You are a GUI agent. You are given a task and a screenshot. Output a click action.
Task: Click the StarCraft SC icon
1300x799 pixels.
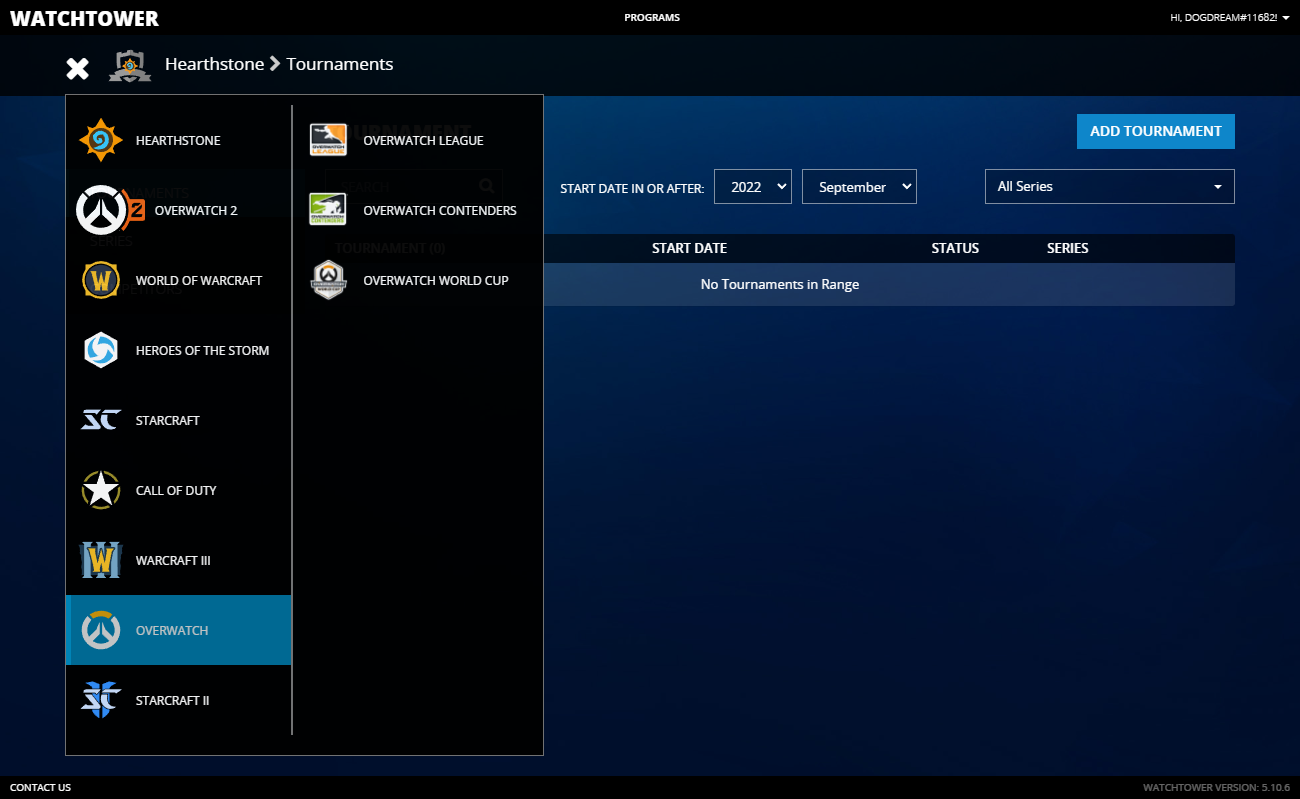101,421
